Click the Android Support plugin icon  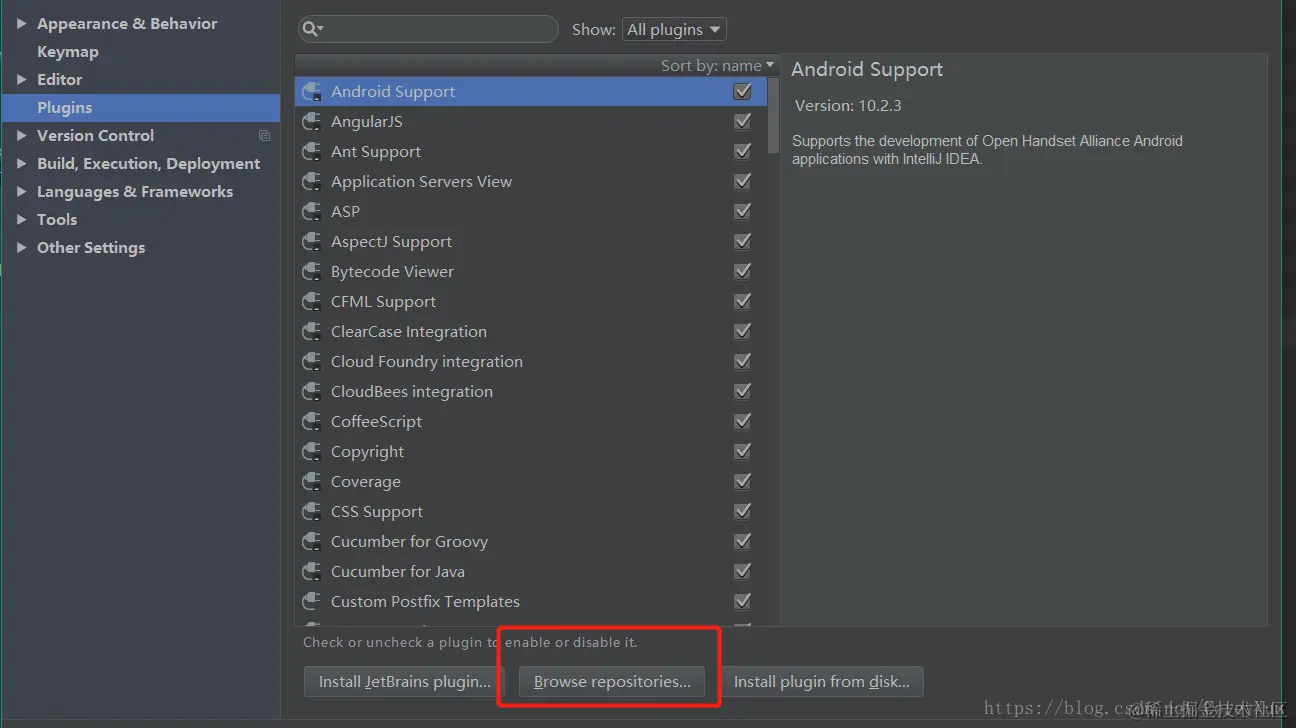coord(312,92)
